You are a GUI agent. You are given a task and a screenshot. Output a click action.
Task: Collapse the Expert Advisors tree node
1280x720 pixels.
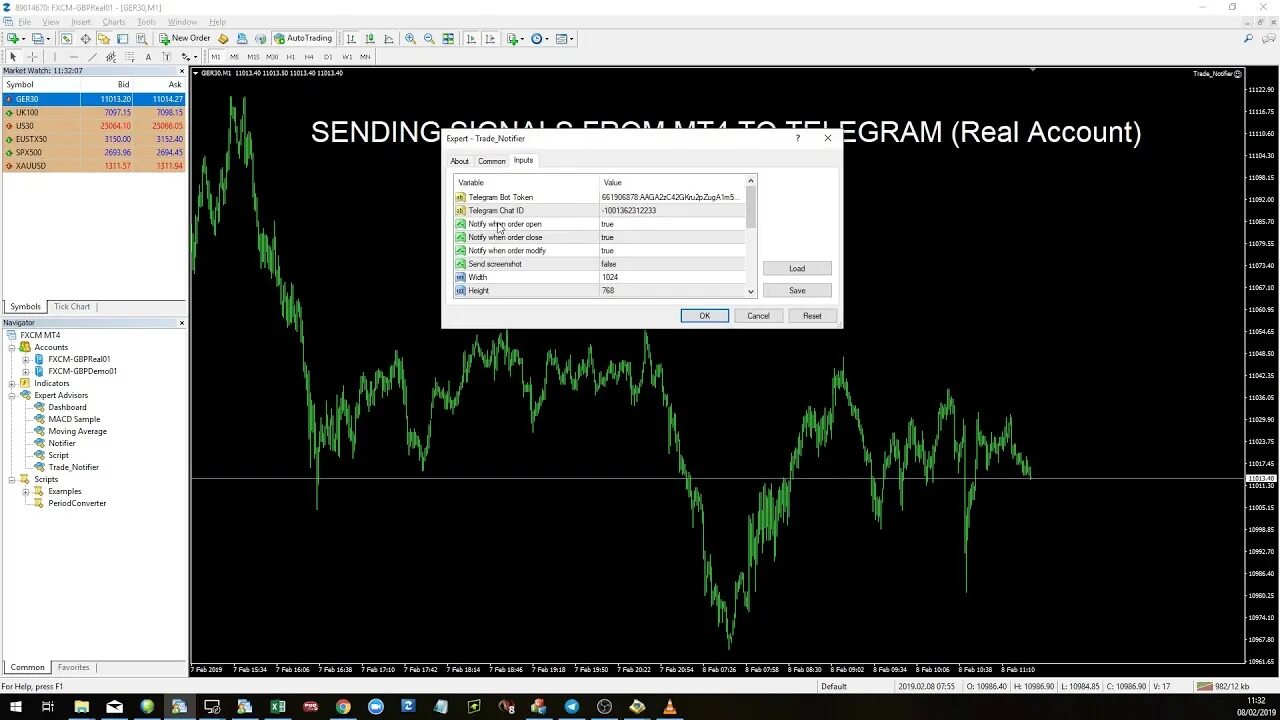(13, 395)
